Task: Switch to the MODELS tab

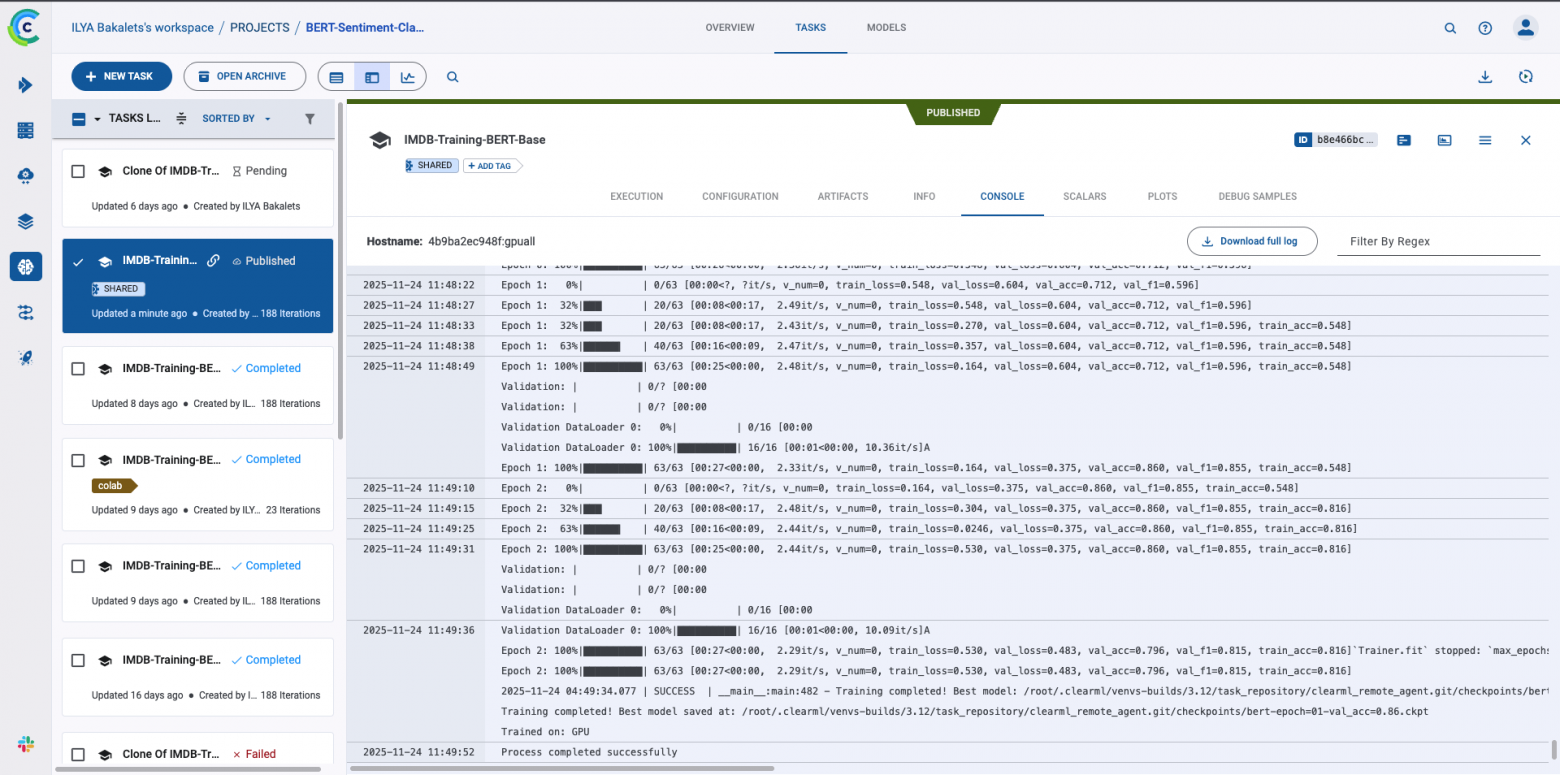Action: pyautogui.click(x=887, y=28)
